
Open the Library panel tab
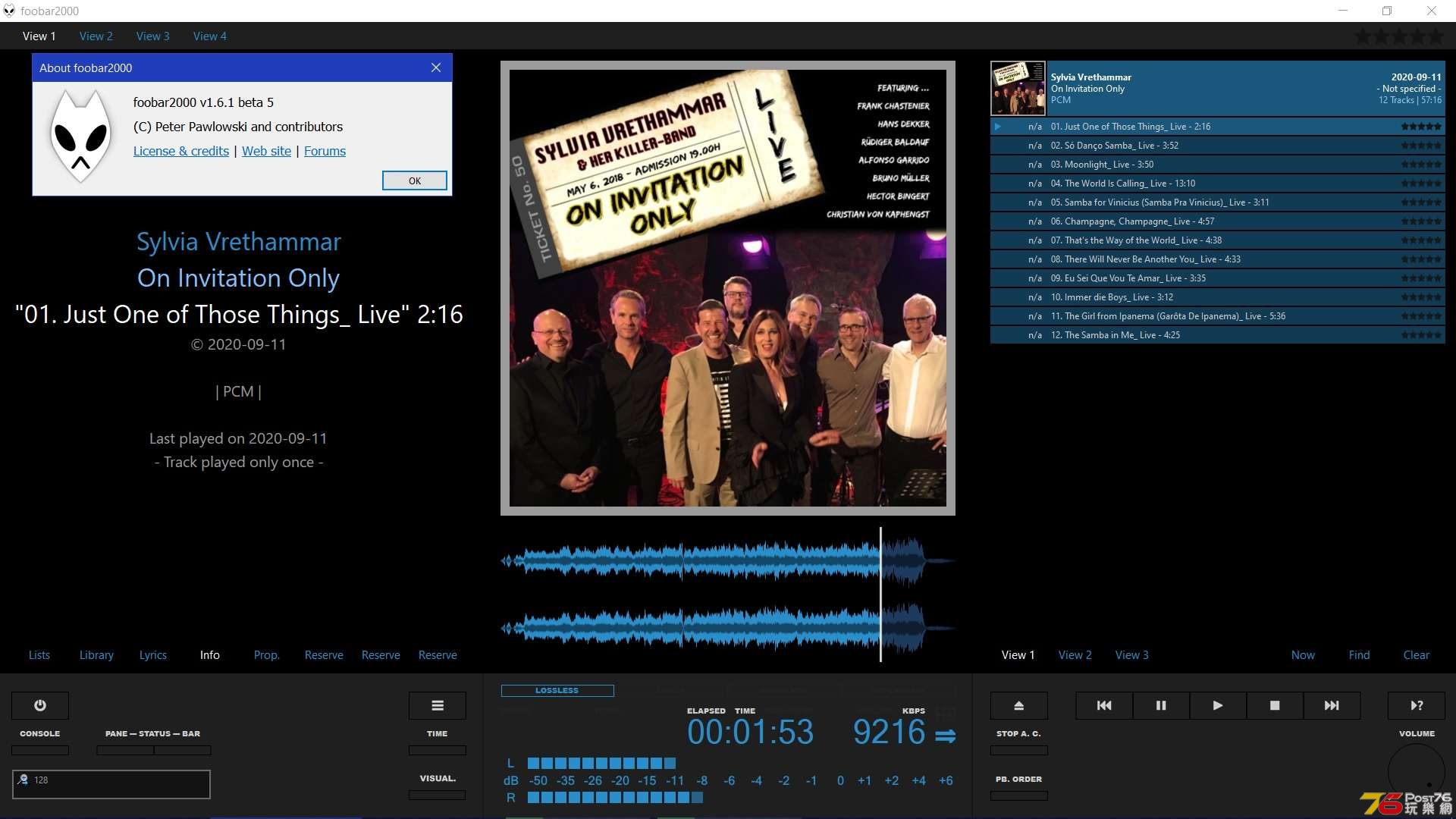click(x=96, y=655)
